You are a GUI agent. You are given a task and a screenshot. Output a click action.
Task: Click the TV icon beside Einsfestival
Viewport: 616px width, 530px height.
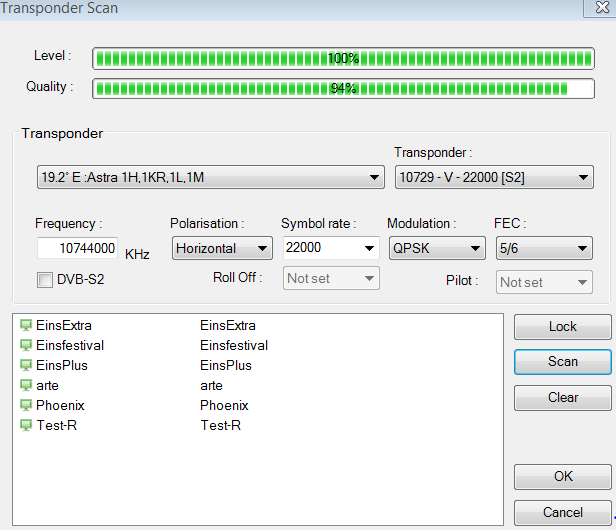click(x=26, y=345)
